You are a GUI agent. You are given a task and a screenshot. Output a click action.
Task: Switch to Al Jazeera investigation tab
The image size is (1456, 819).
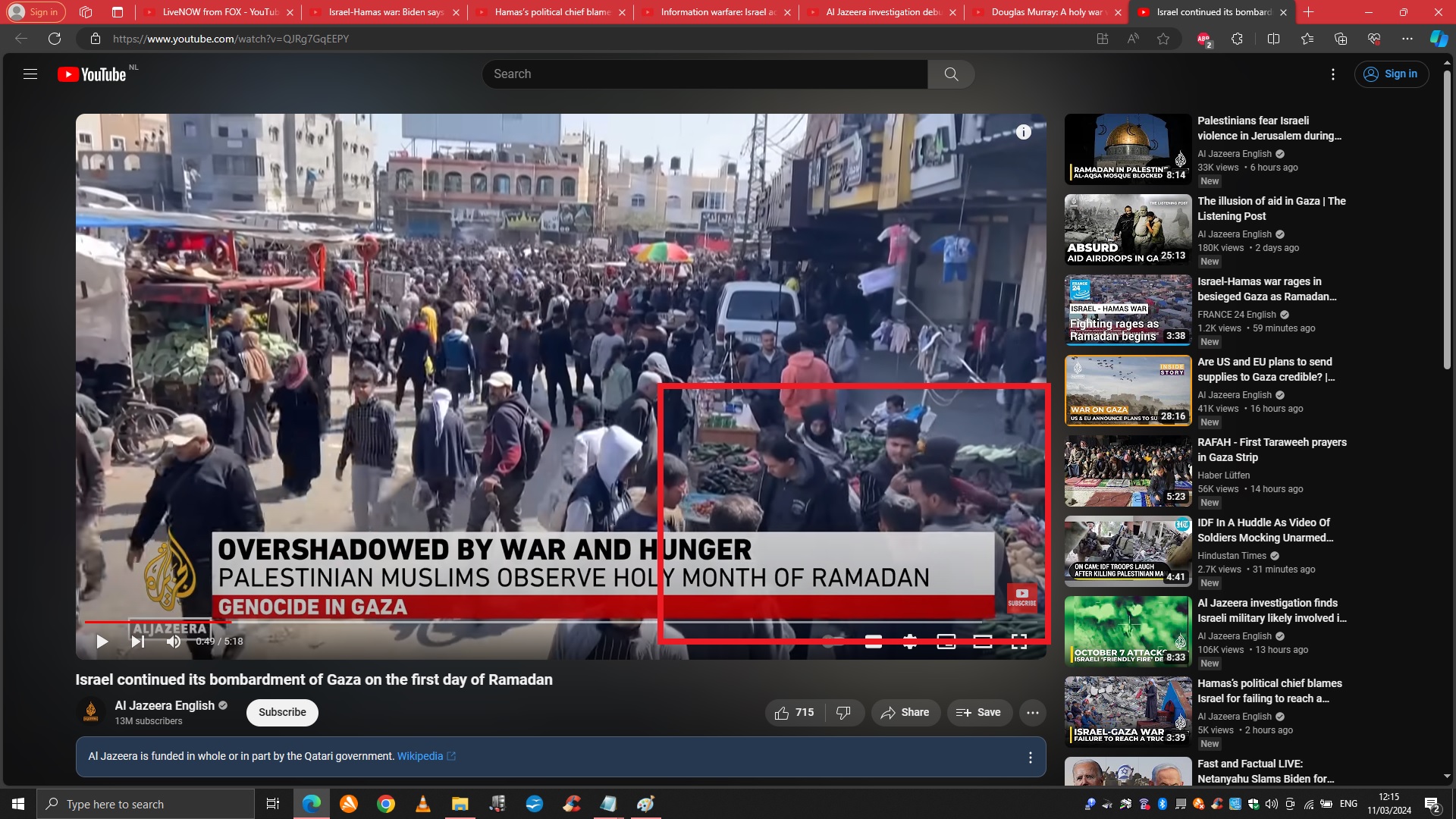click(x=882, y=12)
